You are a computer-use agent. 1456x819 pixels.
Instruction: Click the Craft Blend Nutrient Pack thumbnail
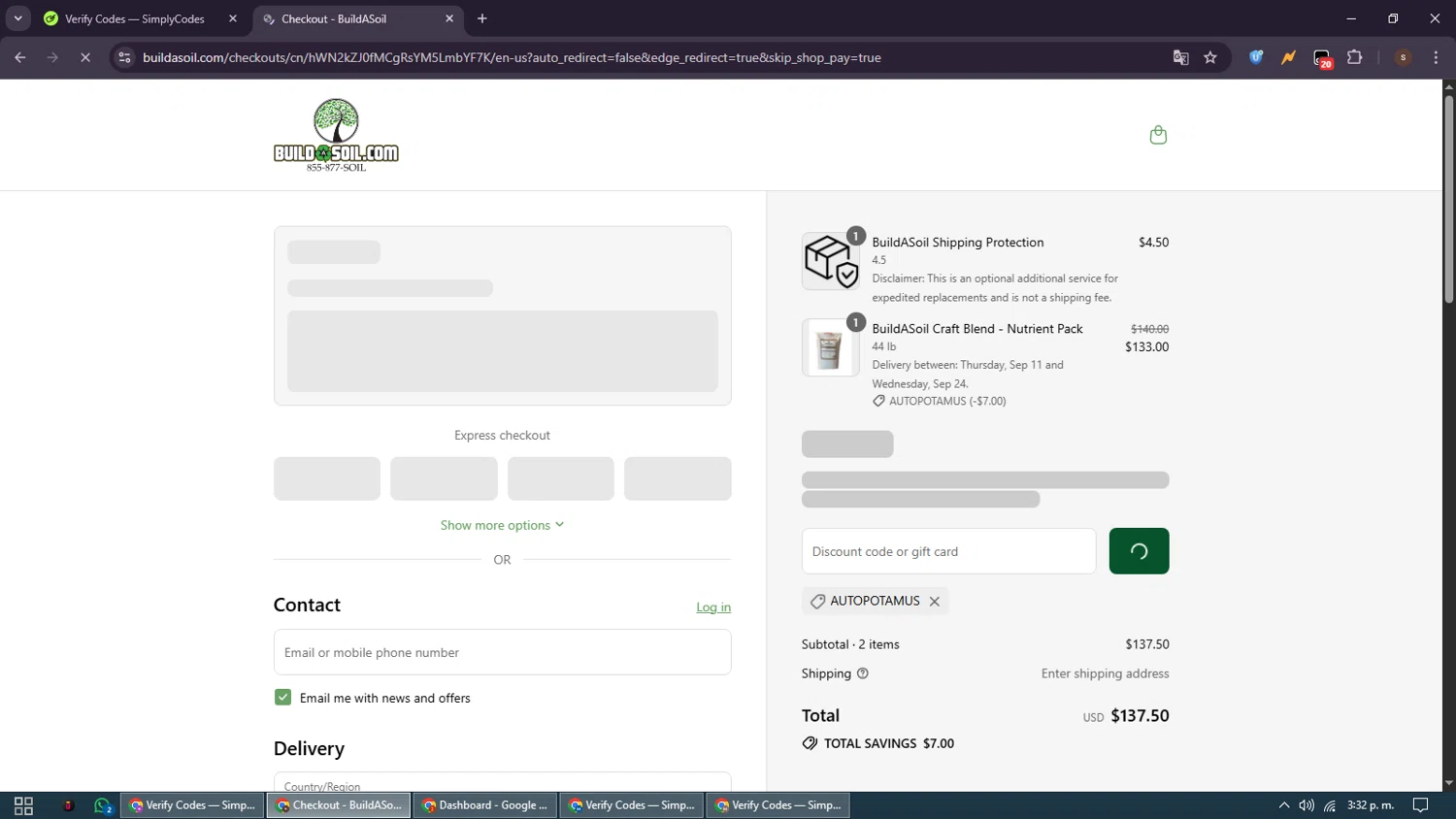pyautogui.click(x=831, y=347)
